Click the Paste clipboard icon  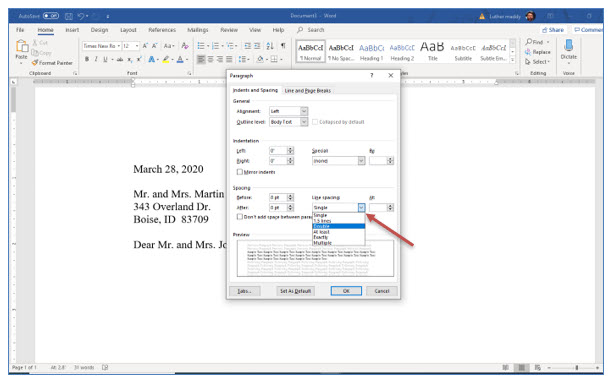click(22, 46)
